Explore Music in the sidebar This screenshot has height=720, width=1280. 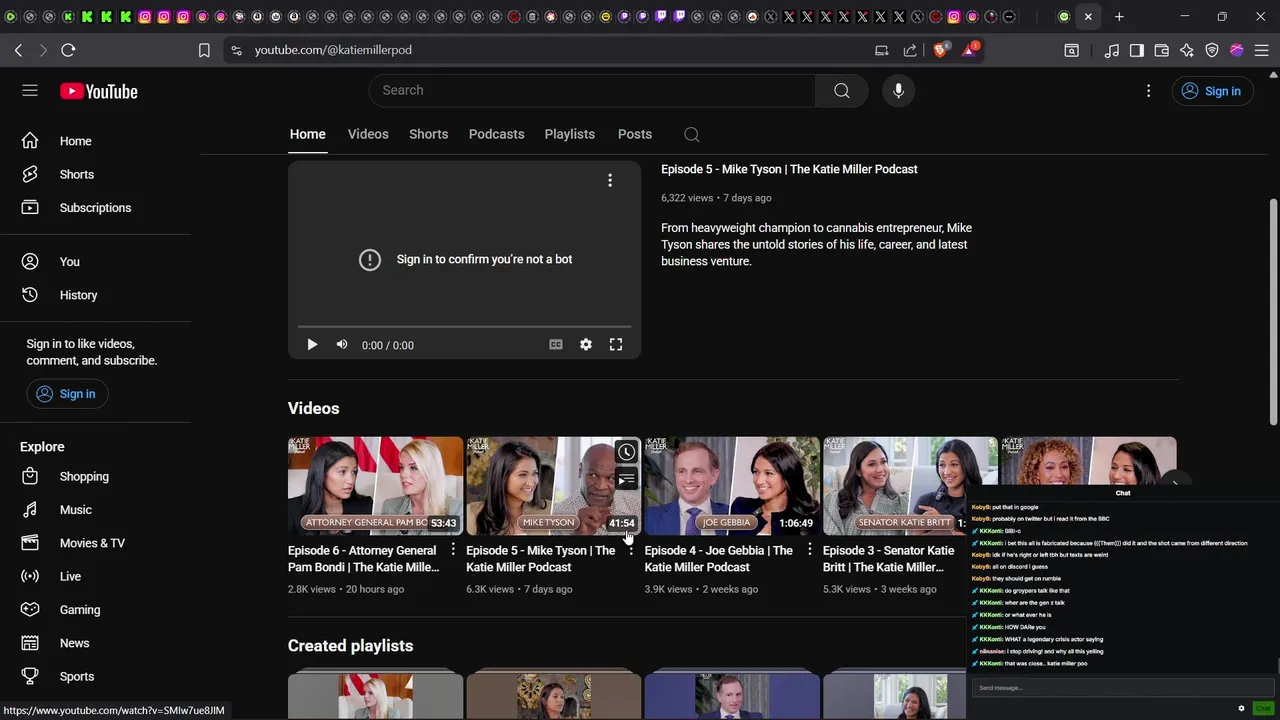pos(95,510)
